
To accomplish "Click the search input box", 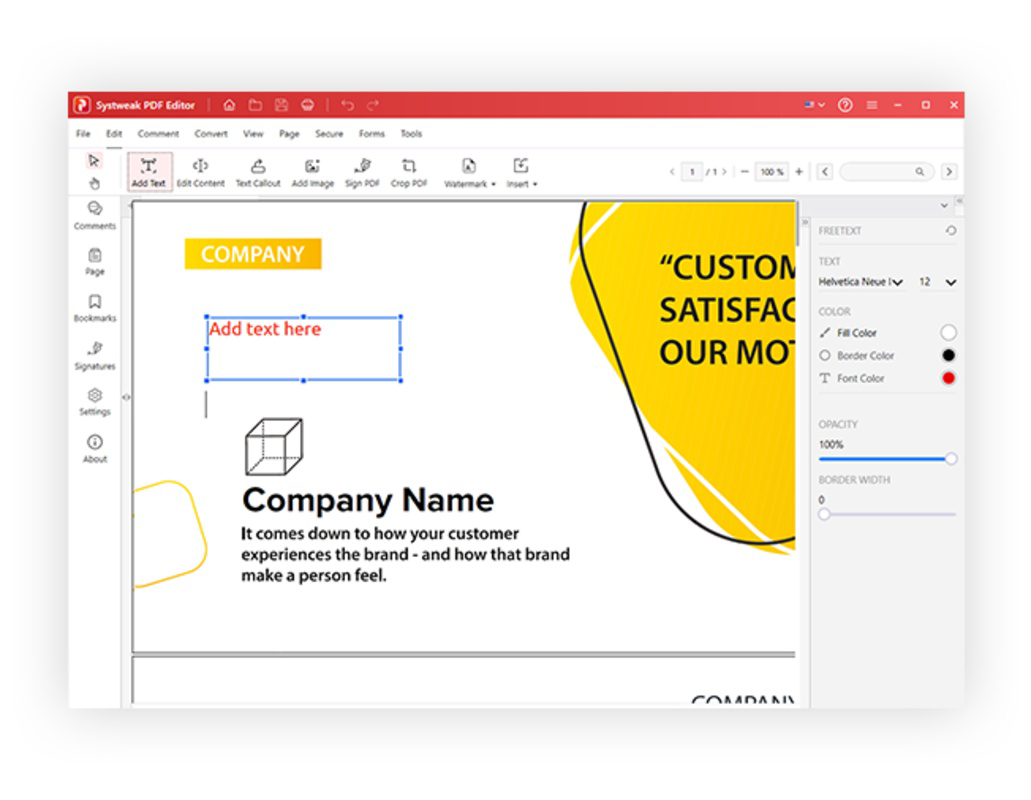I will pyautogui.click(x=886, y=172).
